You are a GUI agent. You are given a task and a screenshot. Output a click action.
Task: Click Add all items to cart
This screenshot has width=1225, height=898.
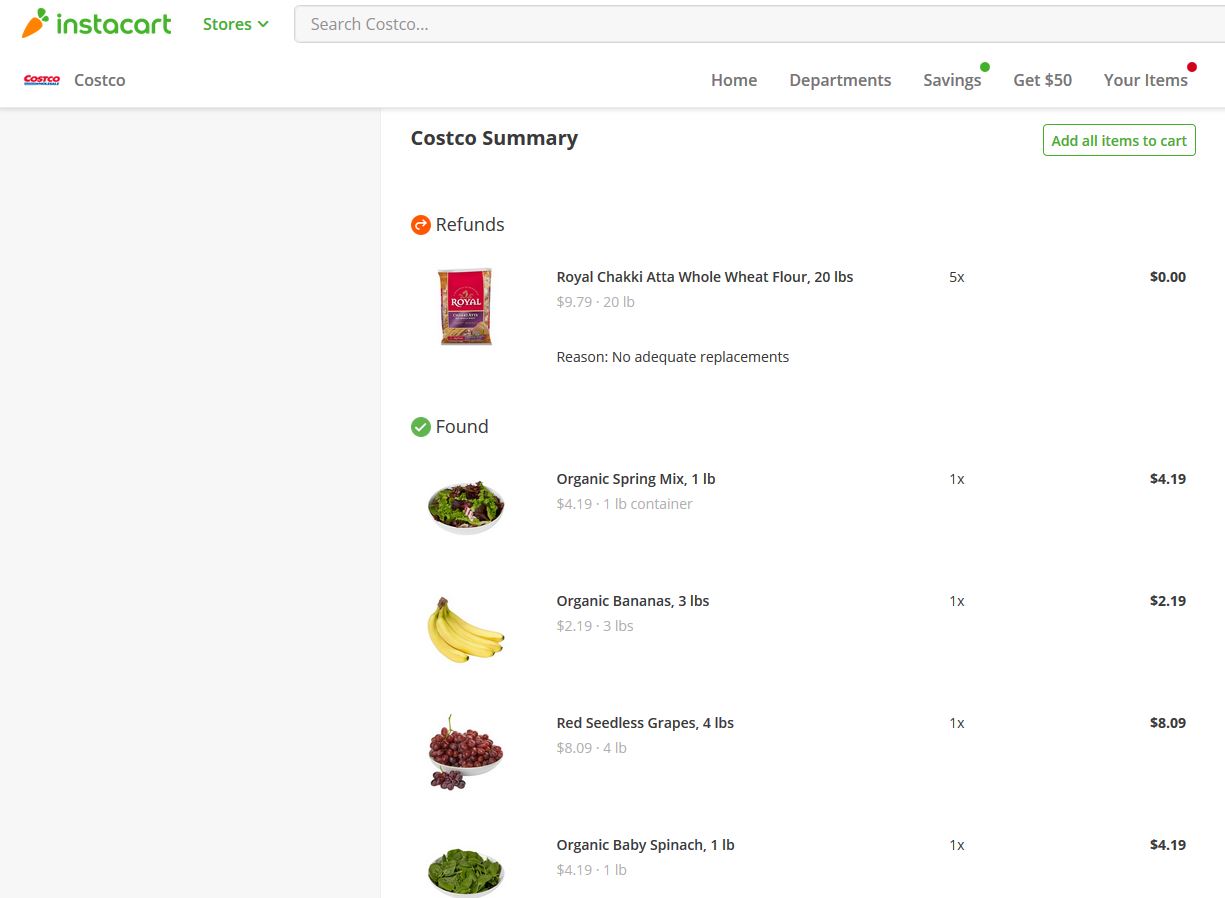(1118, 140)
